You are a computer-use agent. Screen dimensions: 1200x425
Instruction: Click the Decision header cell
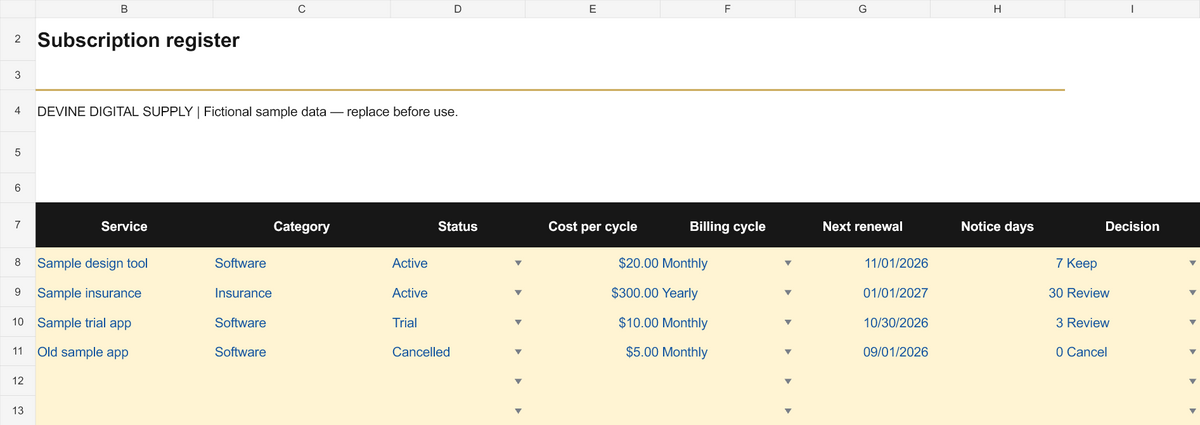[1132, 226]
